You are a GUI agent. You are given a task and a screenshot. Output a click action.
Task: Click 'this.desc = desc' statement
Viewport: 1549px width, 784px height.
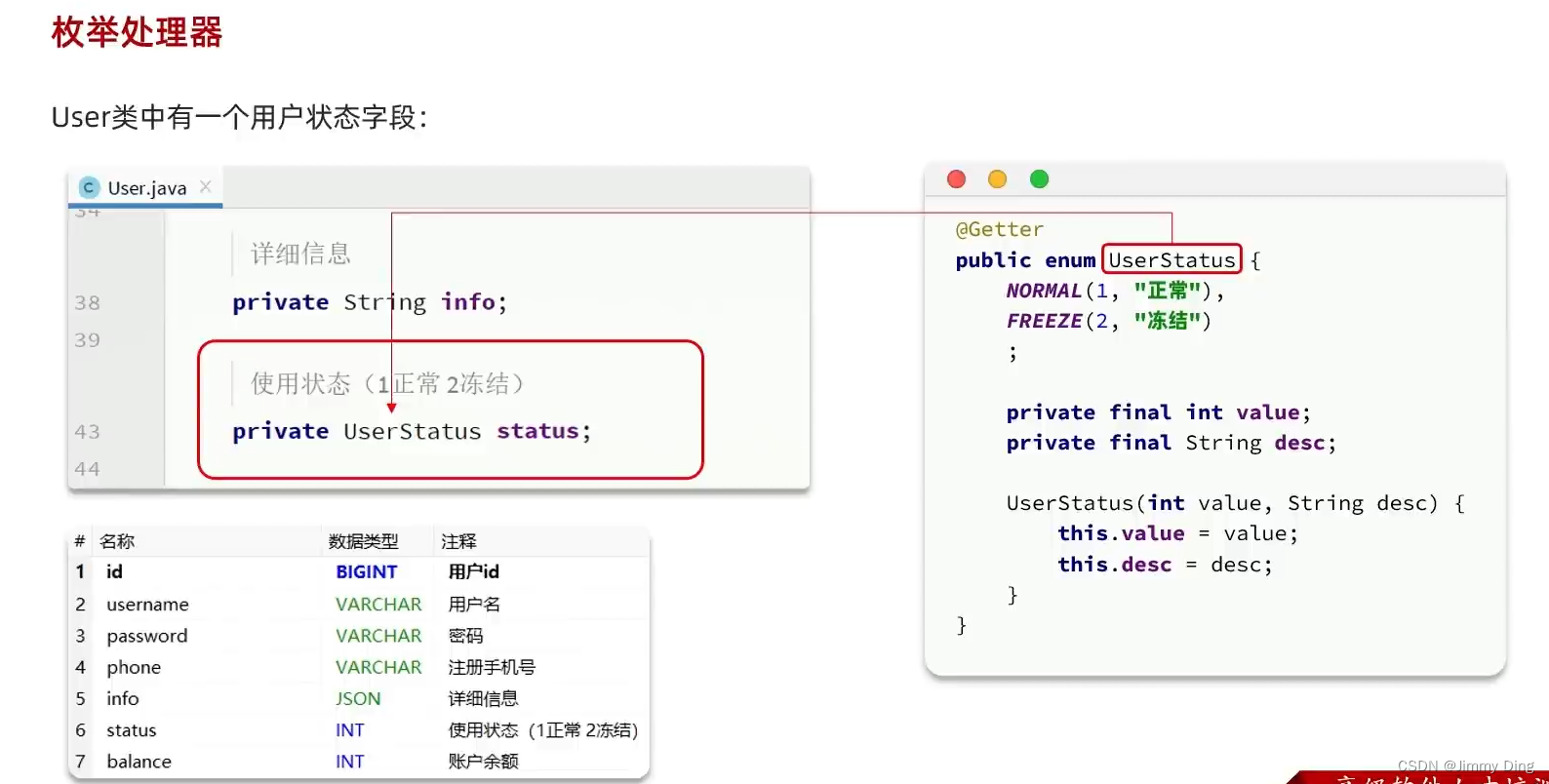(1165, 565)
